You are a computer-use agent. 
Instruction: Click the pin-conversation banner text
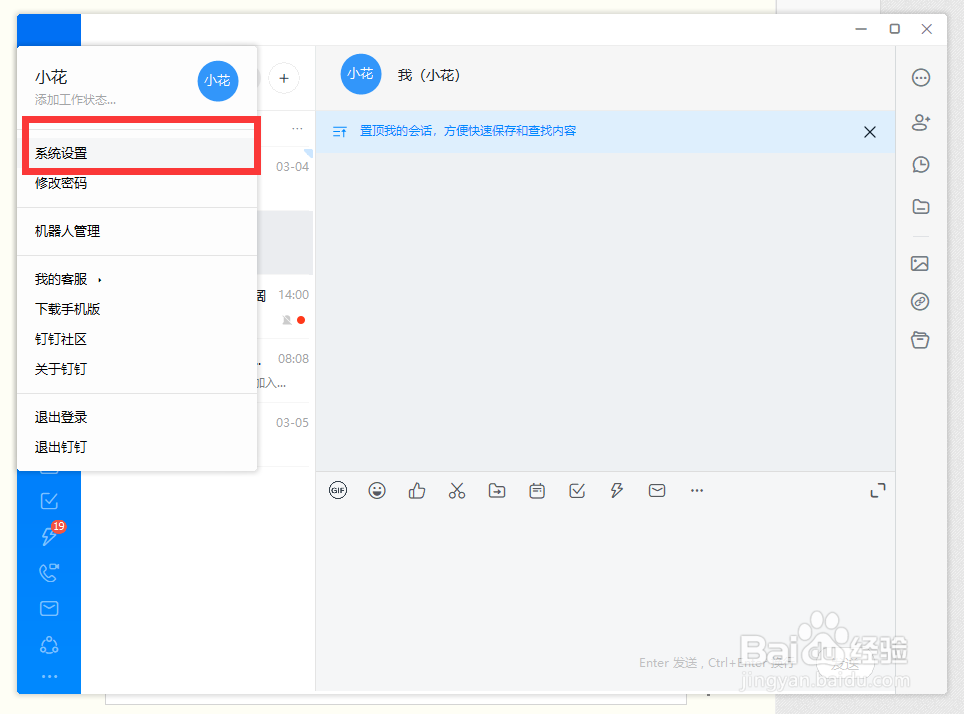point(468,131)
